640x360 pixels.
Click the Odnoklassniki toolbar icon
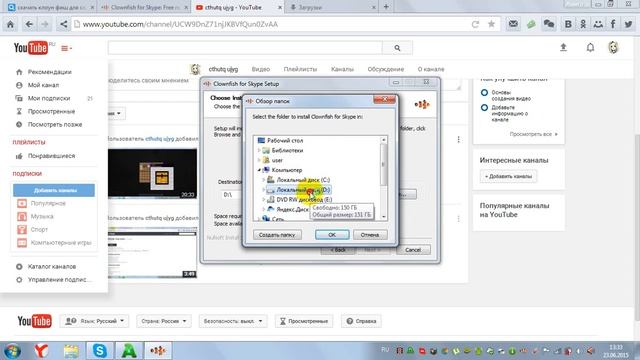(583, 24)
